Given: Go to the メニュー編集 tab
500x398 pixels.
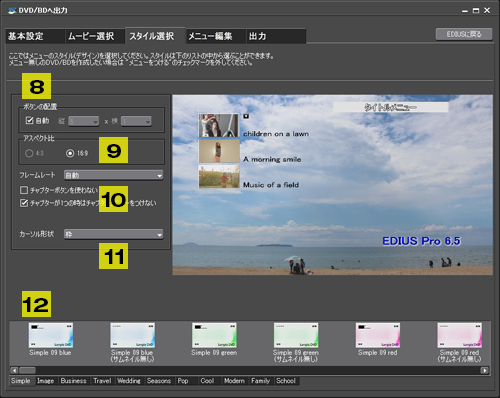Looking at the screenshot, I should click(x=215, y=36).
